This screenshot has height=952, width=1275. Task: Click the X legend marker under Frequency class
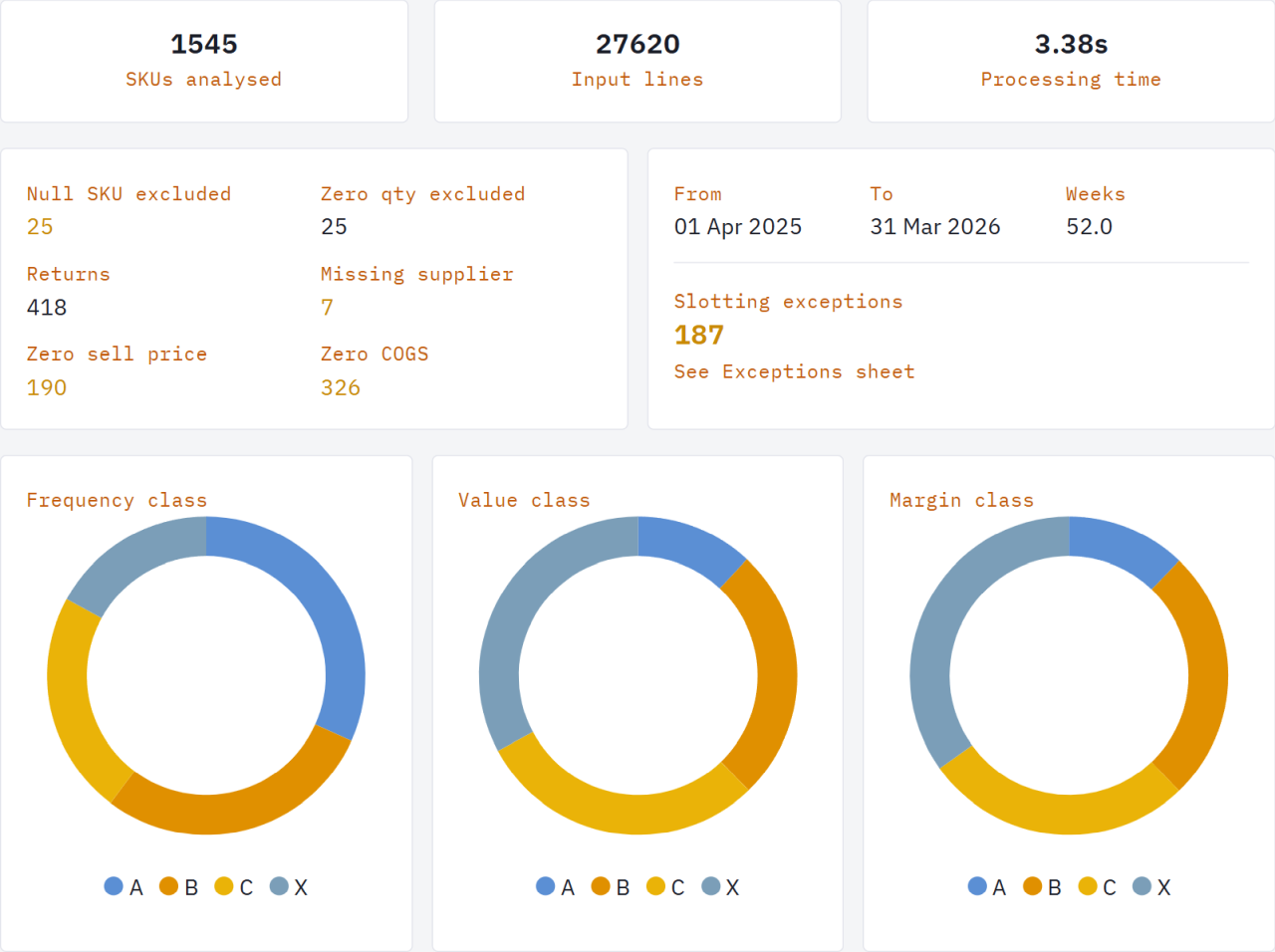279,886
